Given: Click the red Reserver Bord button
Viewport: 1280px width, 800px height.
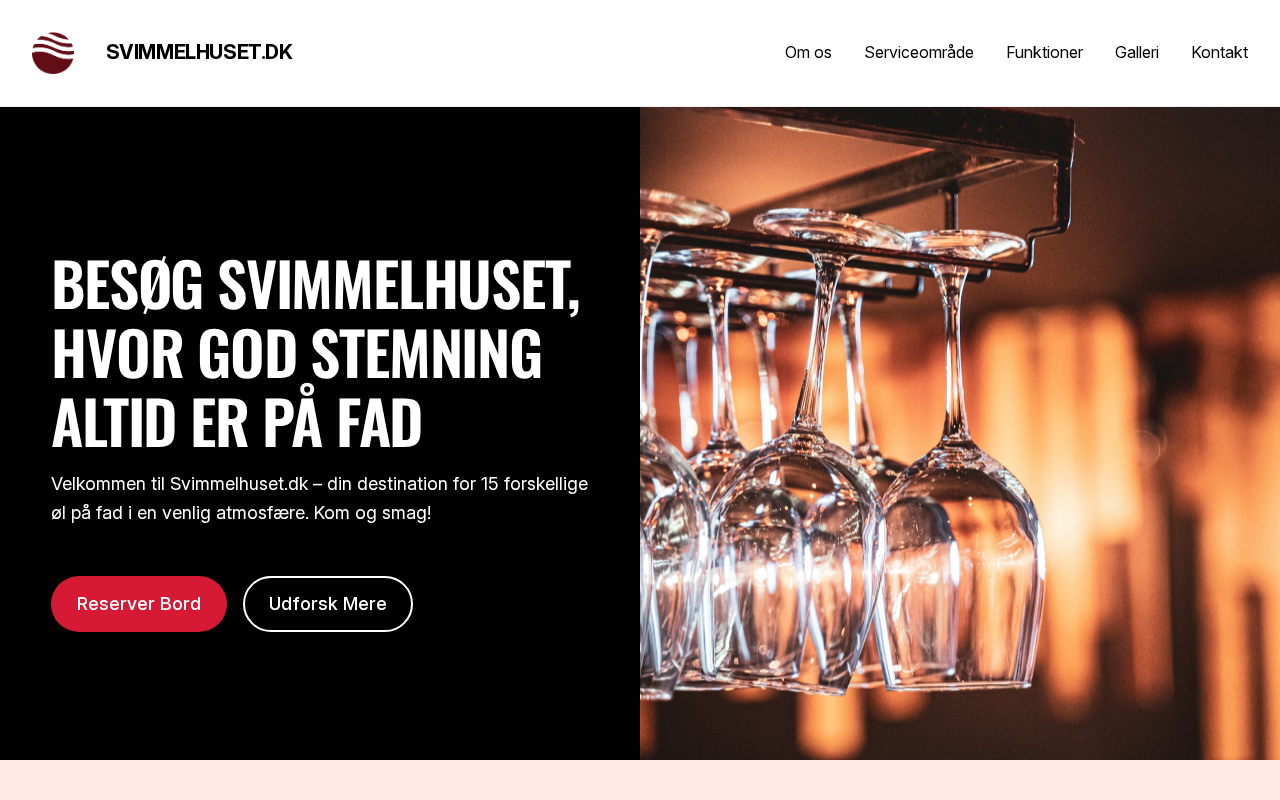Looking at the screenshot, I should (139, 604).
